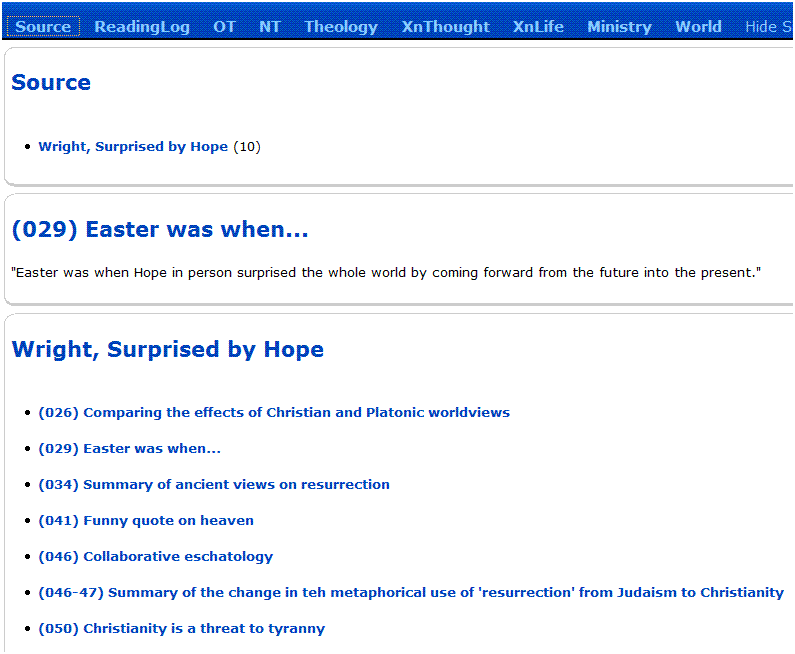Click the XnLife menu item
The image size is (795, 654).
538,27
